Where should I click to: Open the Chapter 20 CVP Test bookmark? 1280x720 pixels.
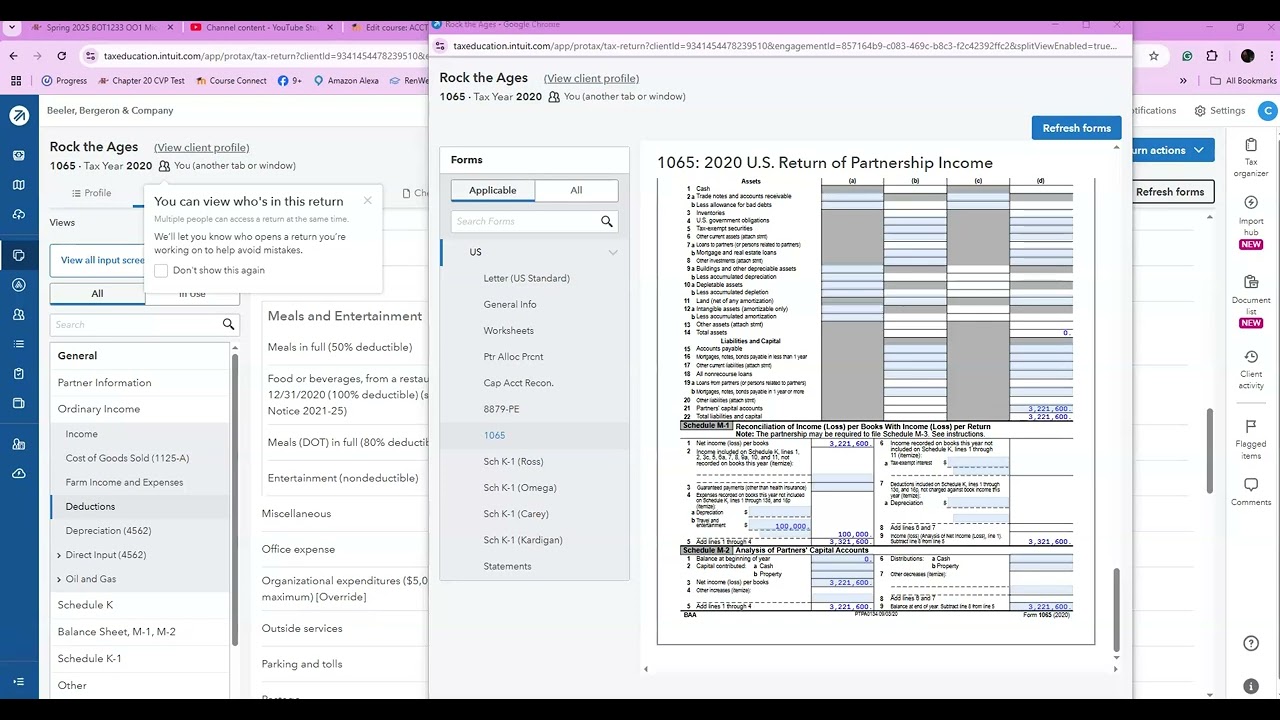click(x=140, y=81)
